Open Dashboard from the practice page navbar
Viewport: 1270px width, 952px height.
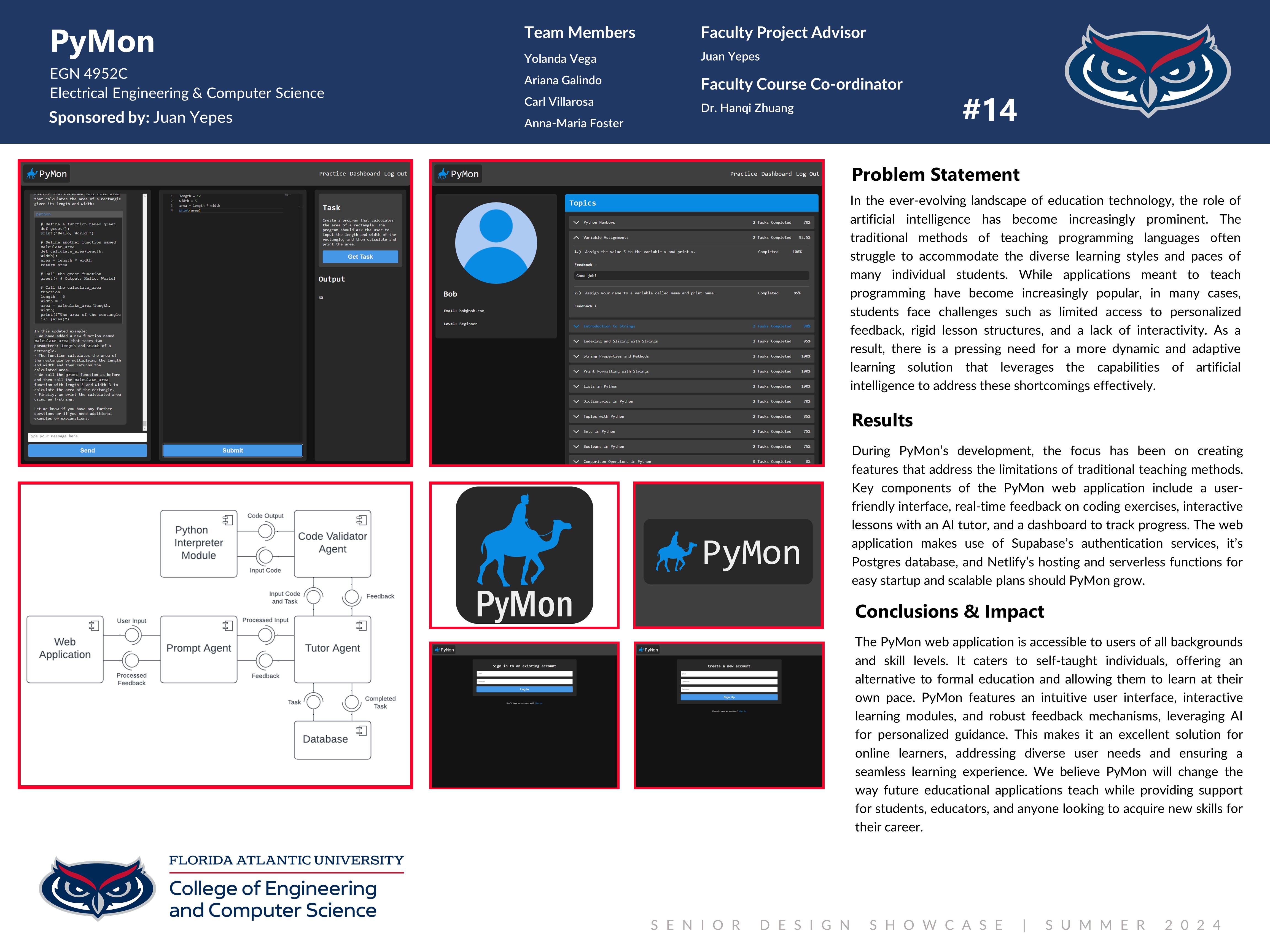(x=365, y=174)
